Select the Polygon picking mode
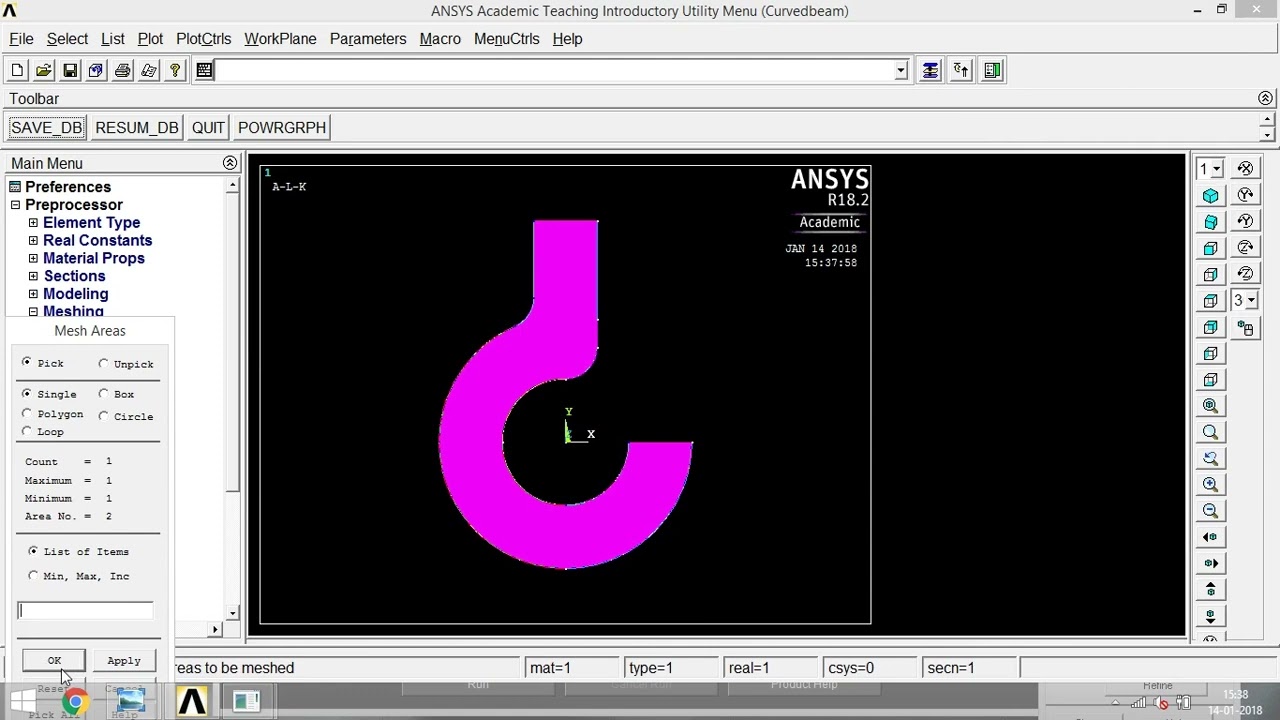1280x720 pixels. click(x=27, y=413)
